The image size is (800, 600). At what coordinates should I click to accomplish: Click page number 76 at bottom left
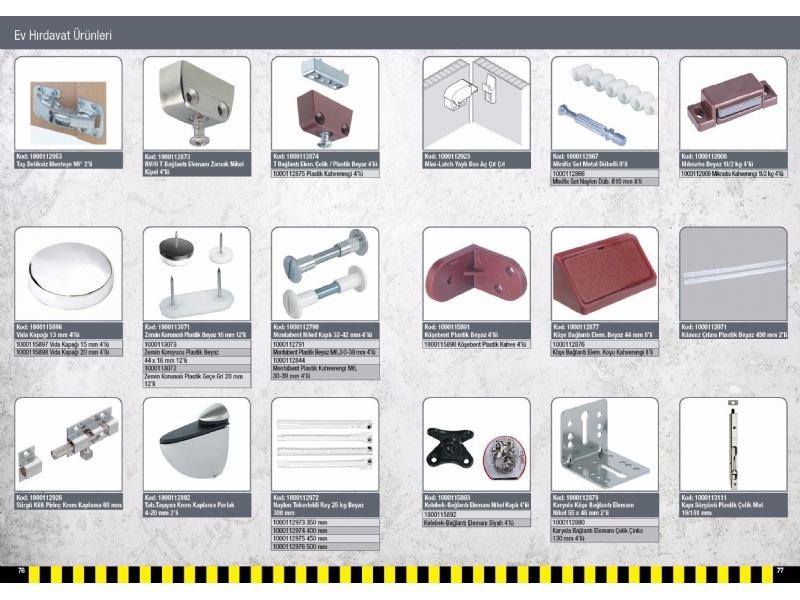(x=20, y=570)
